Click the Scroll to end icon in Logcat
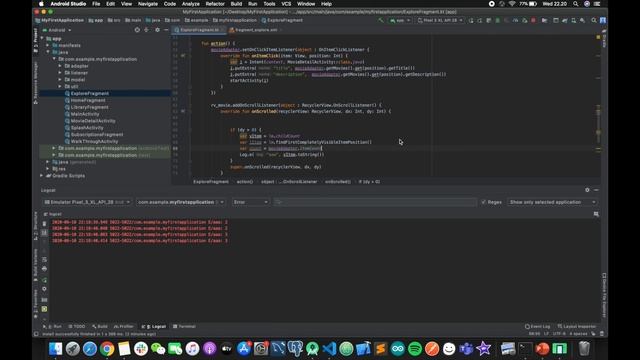The image size is (640, 360). [44, 233]
